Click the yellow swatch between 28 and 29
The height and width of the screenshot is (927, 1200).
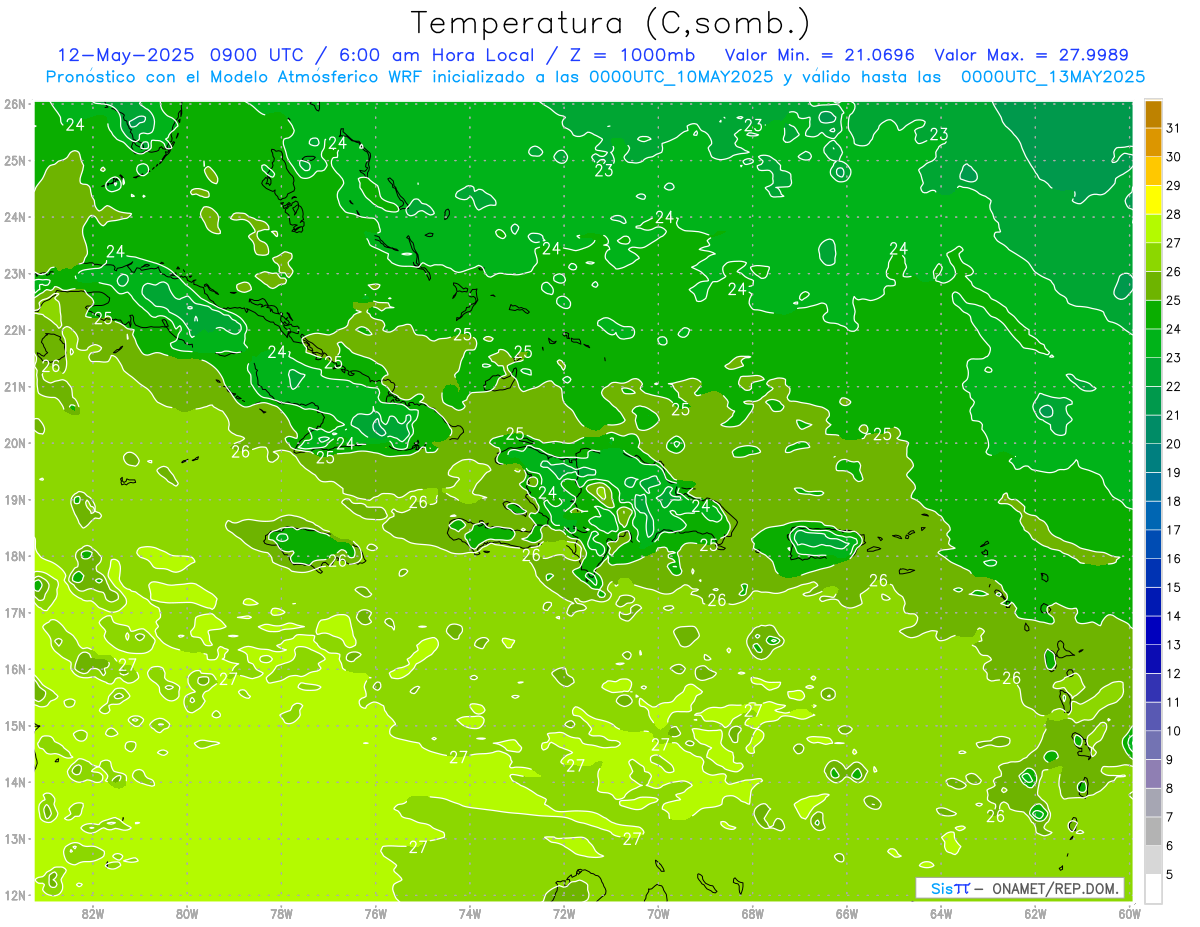[x=1153, y=200]
